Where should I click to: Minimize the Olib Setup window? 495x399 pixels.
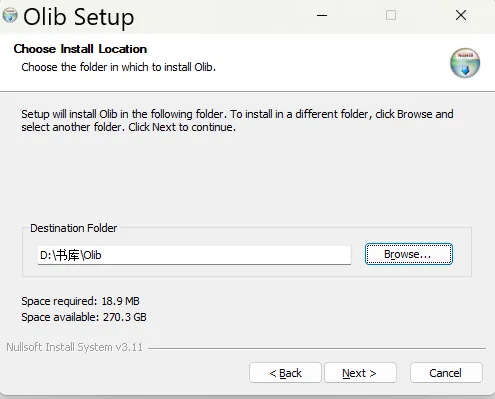click(322, 15)
